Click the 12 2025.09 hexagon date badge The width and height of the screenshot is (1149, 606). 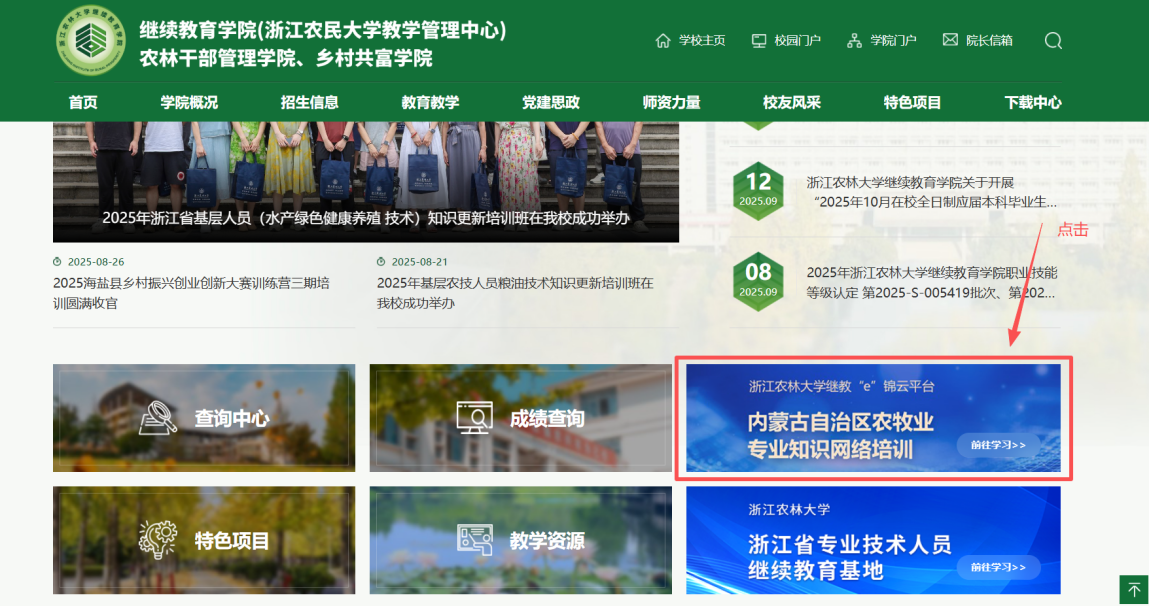click(758, 187)
